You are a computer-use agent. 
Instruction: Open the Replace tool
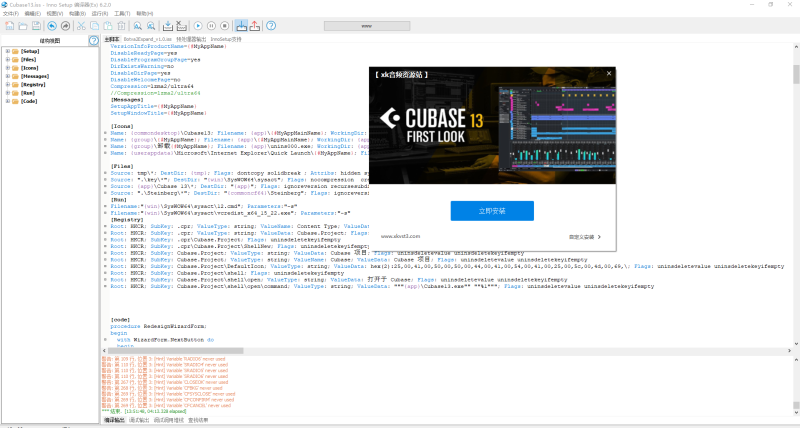[151, 26]
